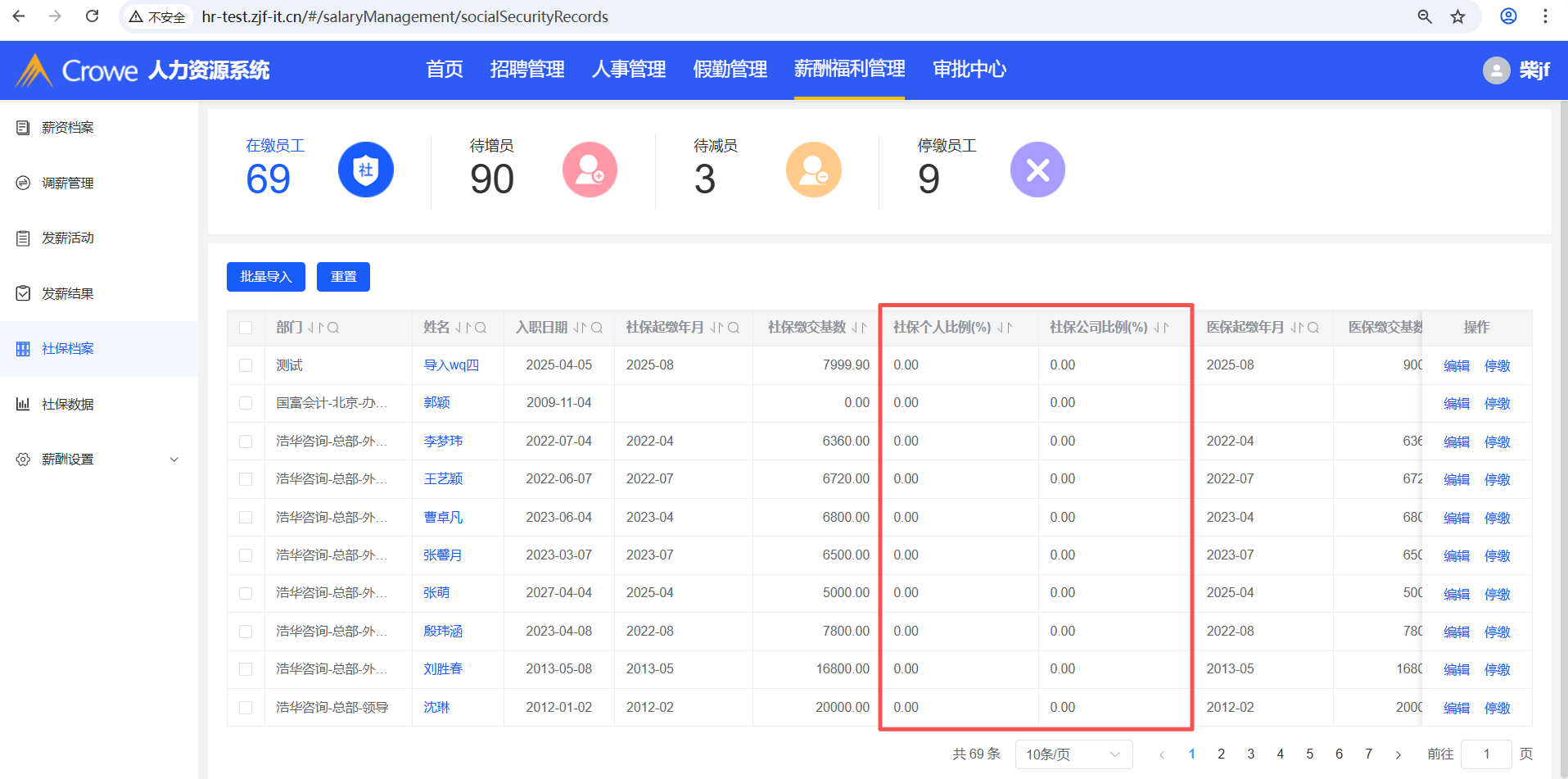
Task: Sort by 社保缴交基数 column sort icon
Action: [858, 328]
